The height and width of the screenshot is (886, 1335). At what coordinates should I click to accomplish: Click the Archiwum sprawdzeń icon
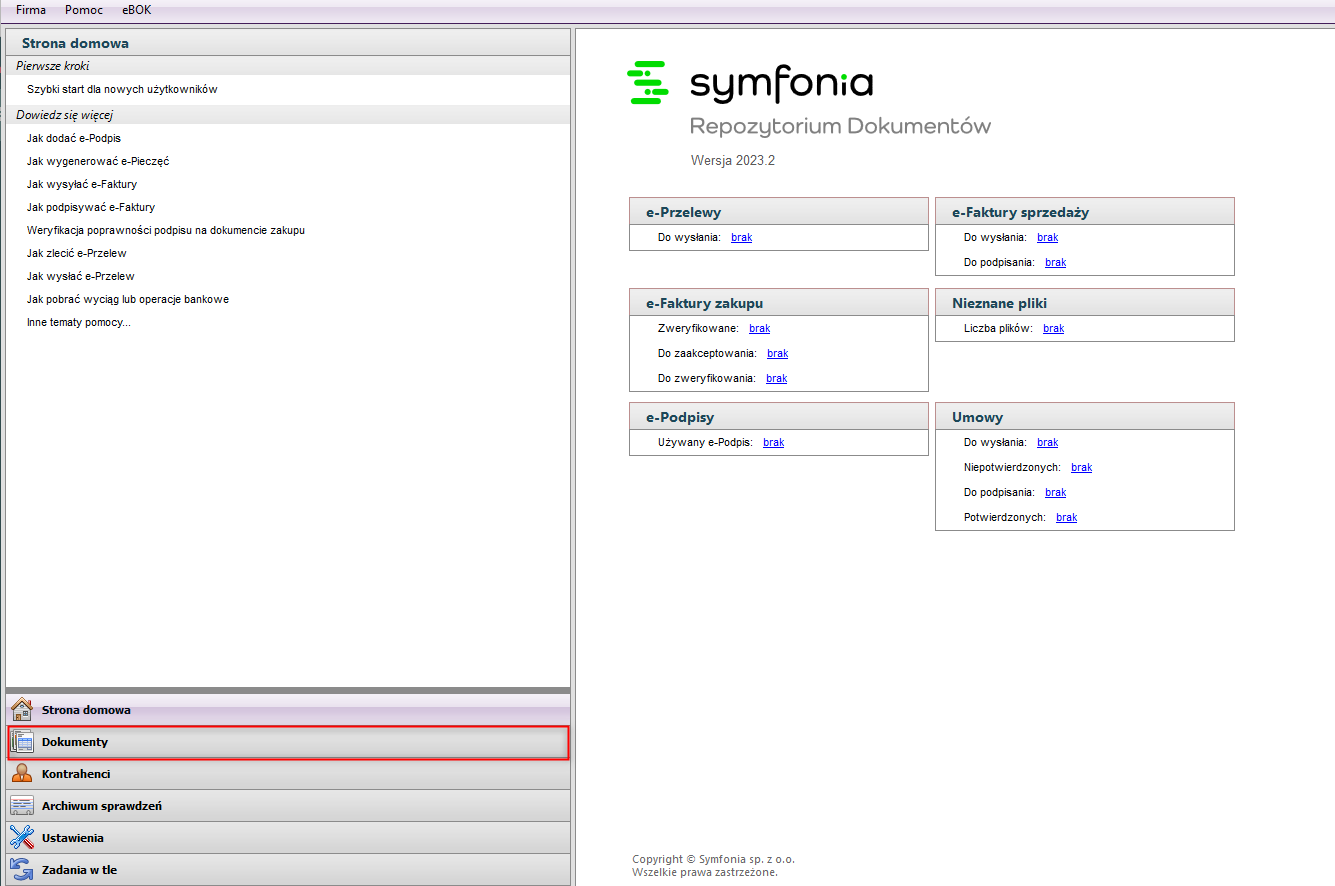tap(22, 806)
